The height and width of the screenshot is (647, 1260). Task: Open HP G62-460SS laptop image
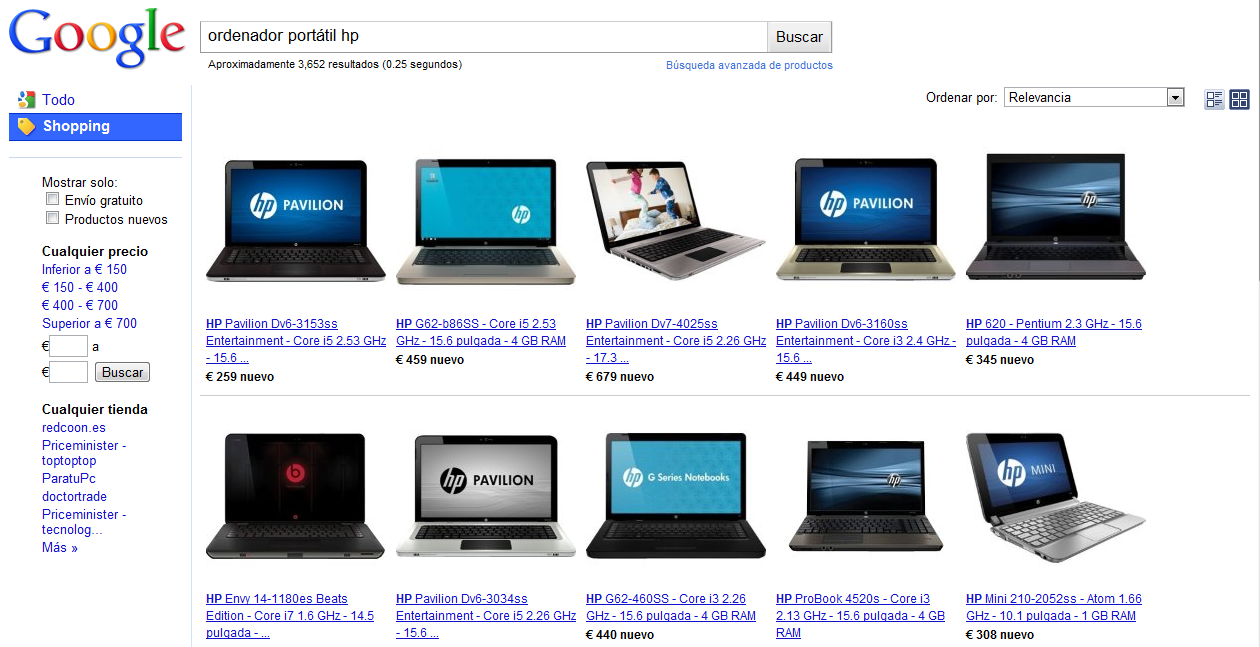[x=676, y=495]
